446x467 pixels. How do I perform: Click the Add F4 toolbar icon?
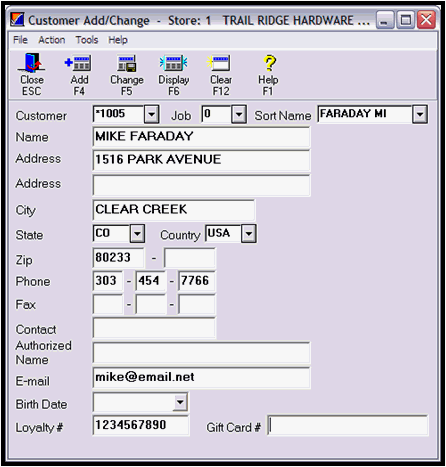78,63
